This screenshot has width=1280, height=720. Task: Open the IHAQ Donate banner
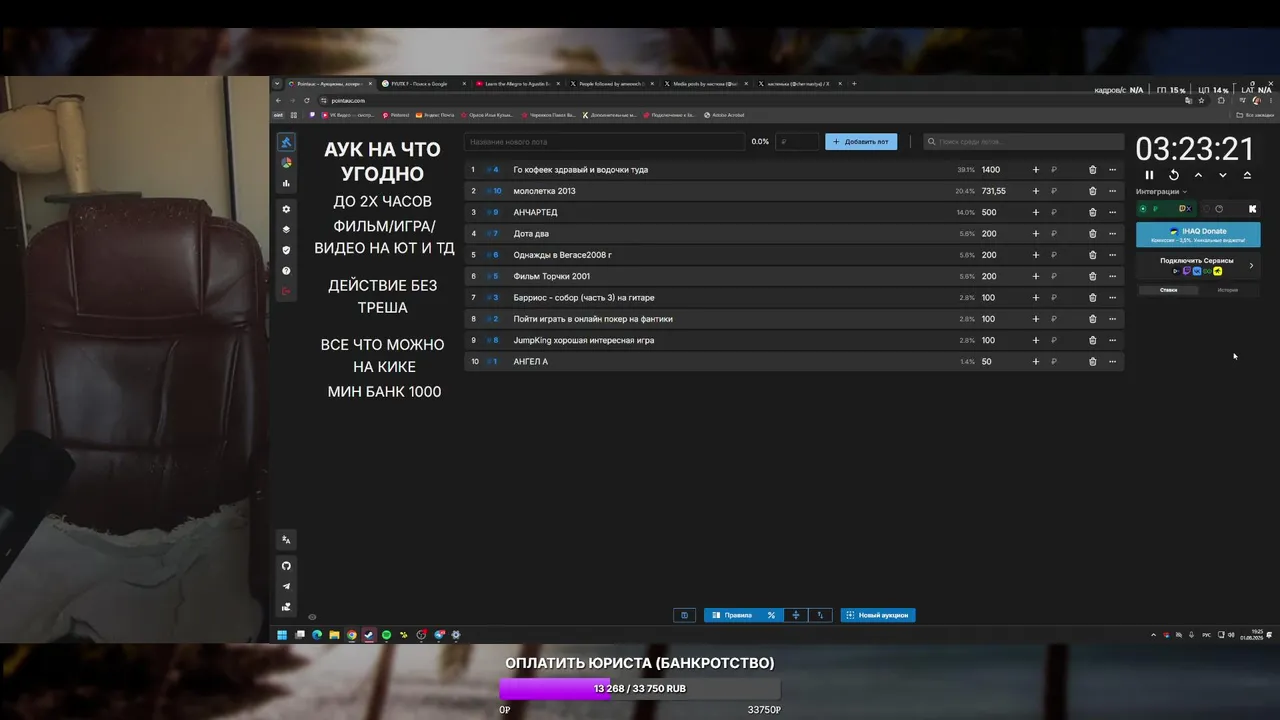[1198, 235]
